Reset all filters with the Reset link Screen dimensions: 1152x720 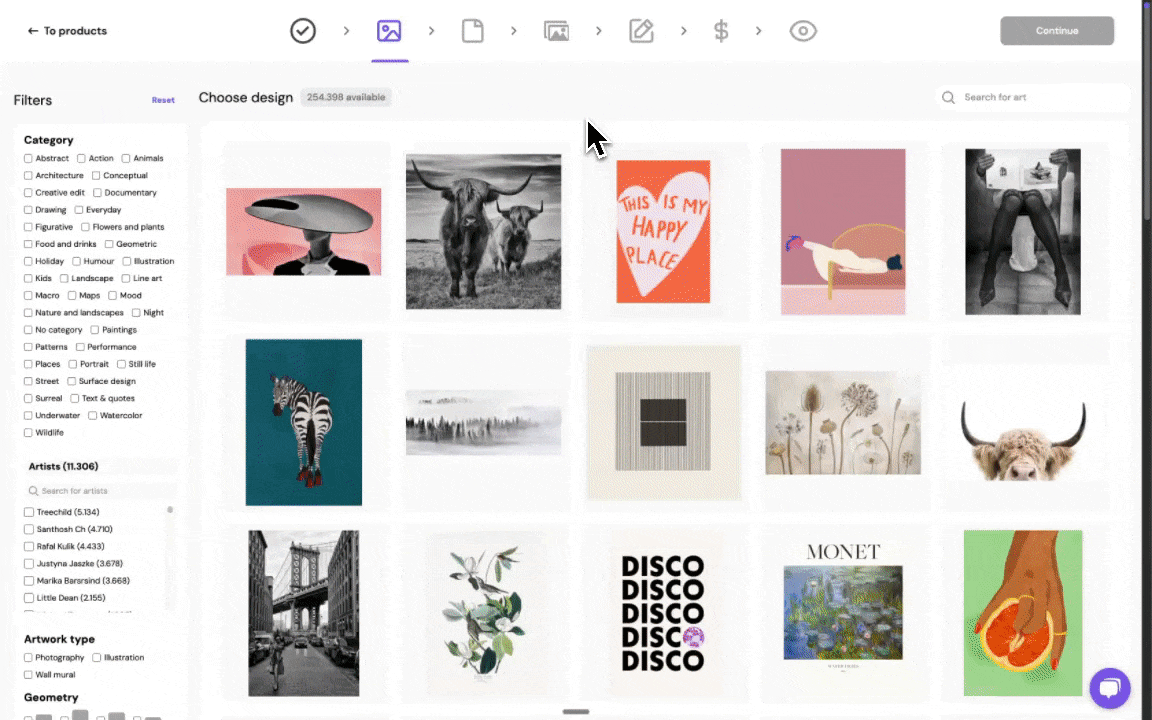163,100
